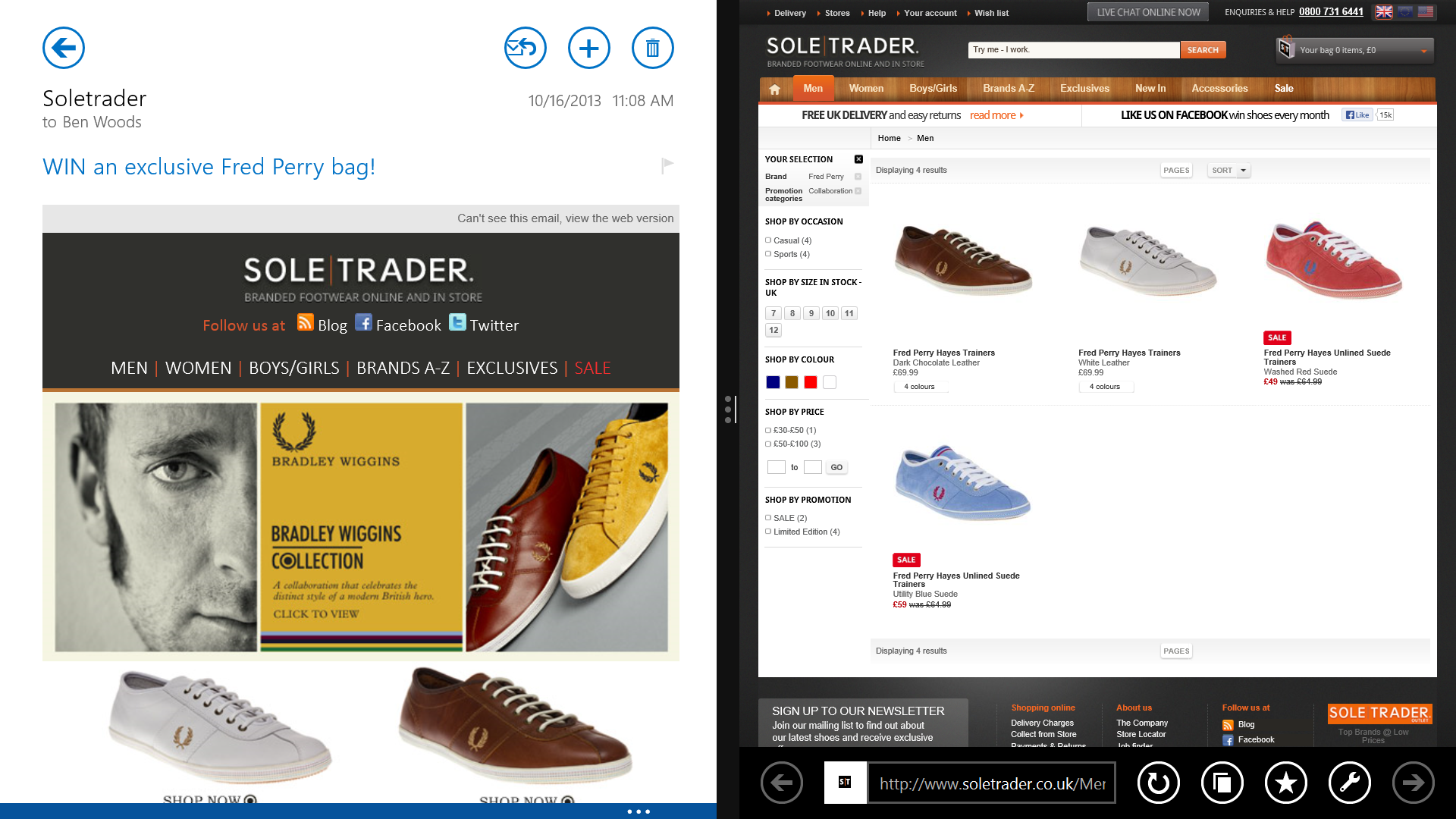Click the footer Facebook icon

point(1228,740)
